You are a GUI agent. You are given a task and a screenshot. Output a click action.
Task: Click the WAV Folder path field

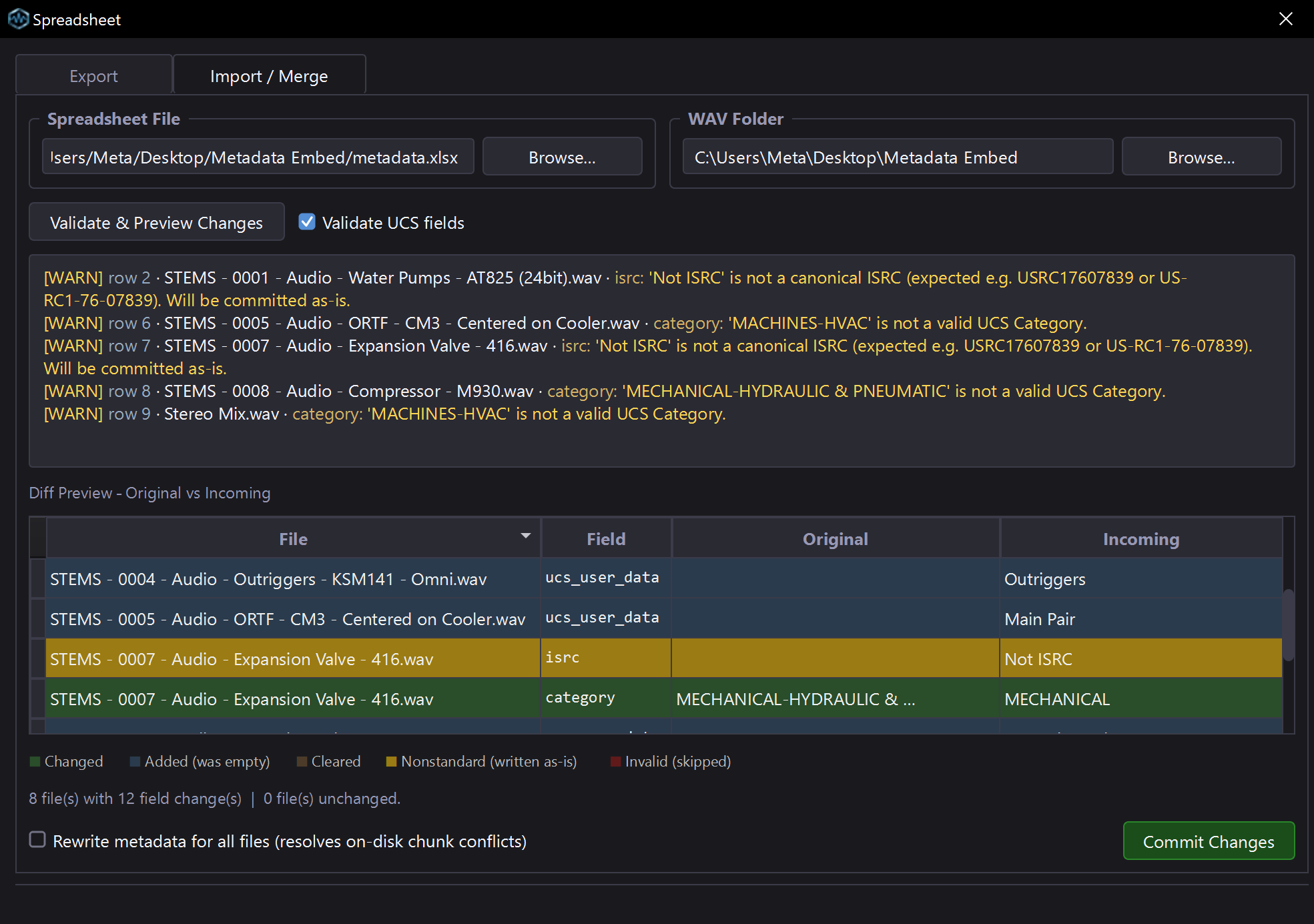pos(898,157)
